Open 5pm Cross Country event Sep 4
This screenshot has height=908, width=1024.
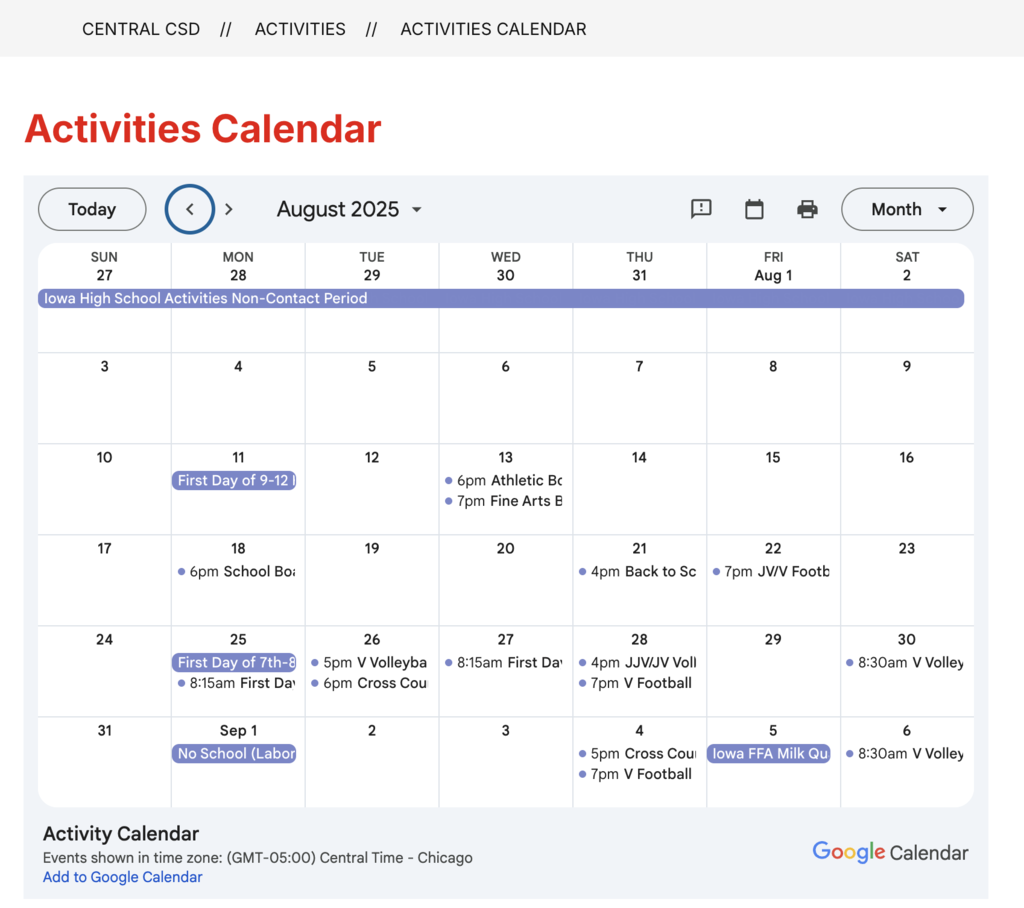coord(637,753)
